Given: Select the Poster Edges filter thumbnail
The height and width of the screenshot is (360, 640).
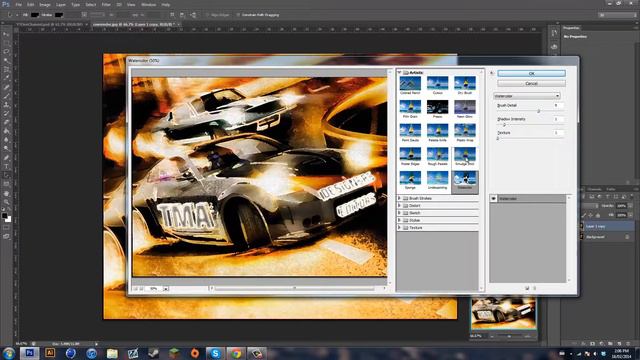Looking at the screenshot, I should click(410, 154).
